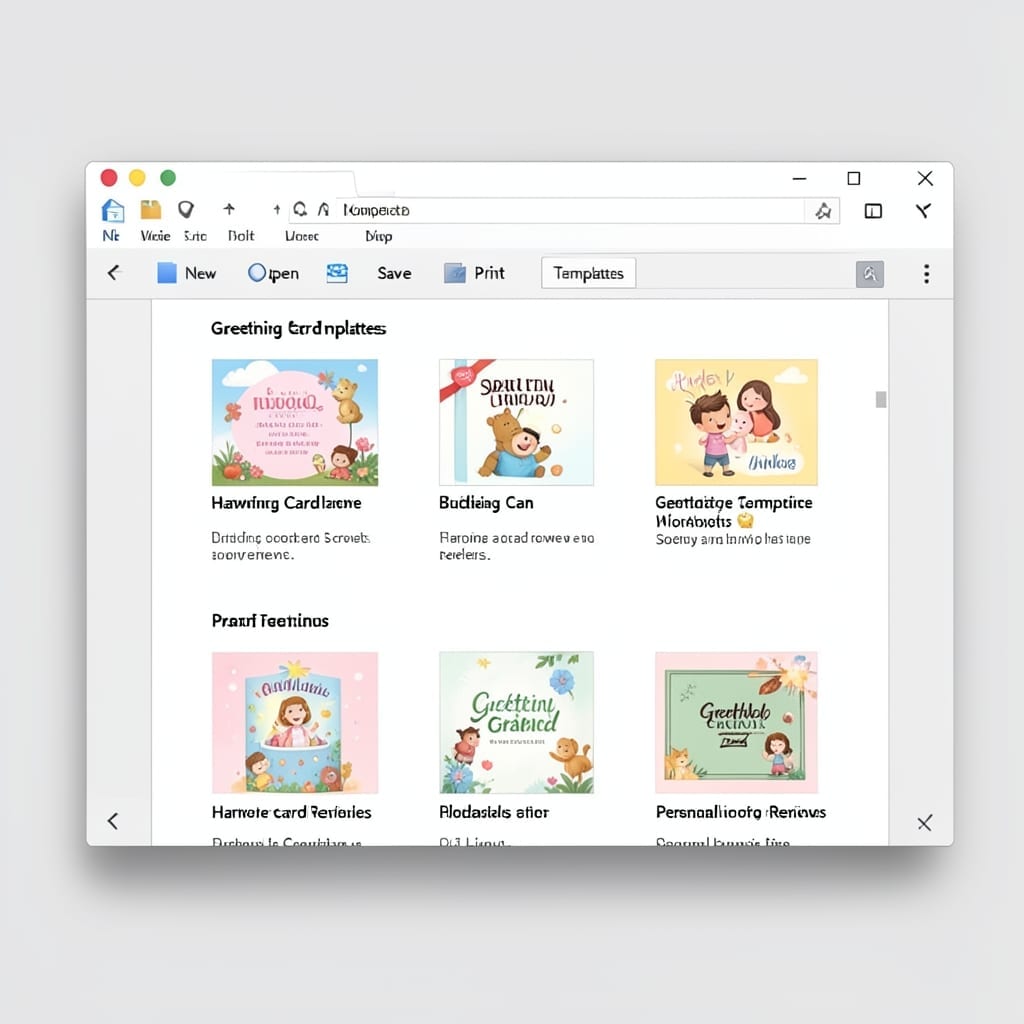Click the 'Geotlaitge Temptiice' title

pyautogui.click(x=734, y=511)
